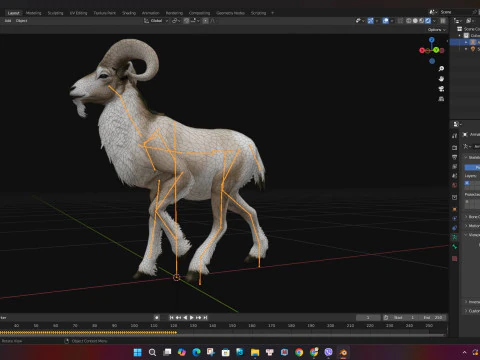Toggle the show gizmo button

370,21
